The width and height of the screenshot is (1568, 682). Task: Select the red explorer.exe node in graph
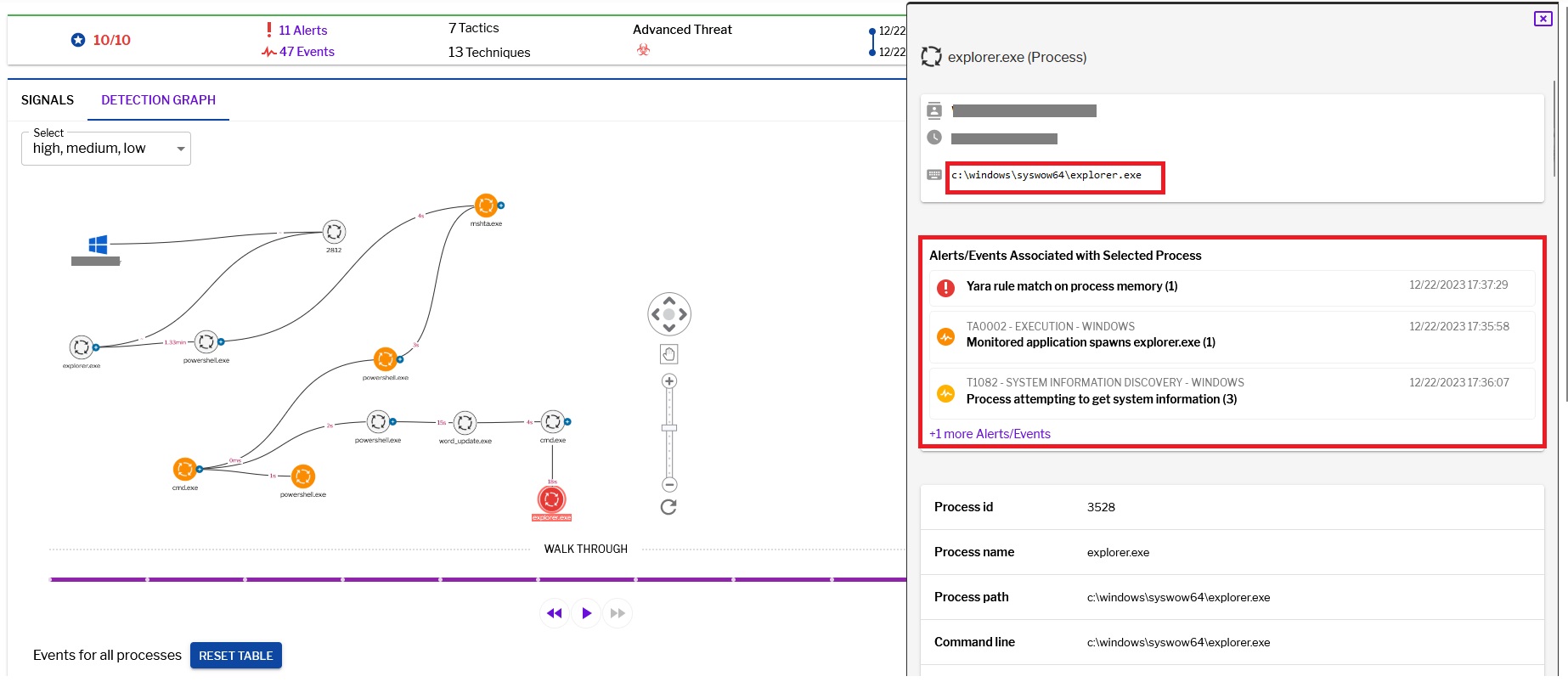[551, 499]
